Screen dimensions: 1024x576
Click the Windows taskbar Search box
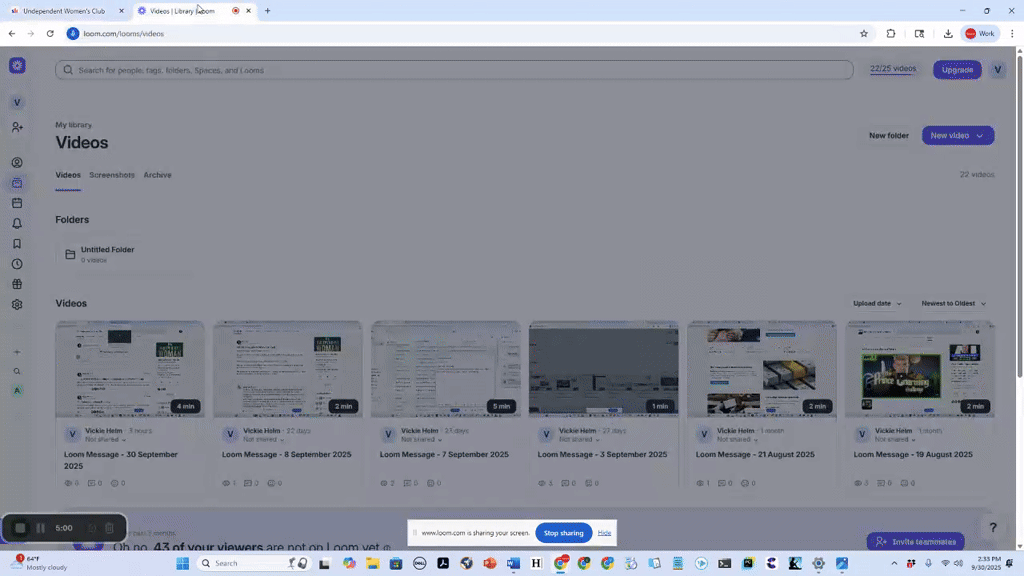pyautogui.click(x=253, y=563)
